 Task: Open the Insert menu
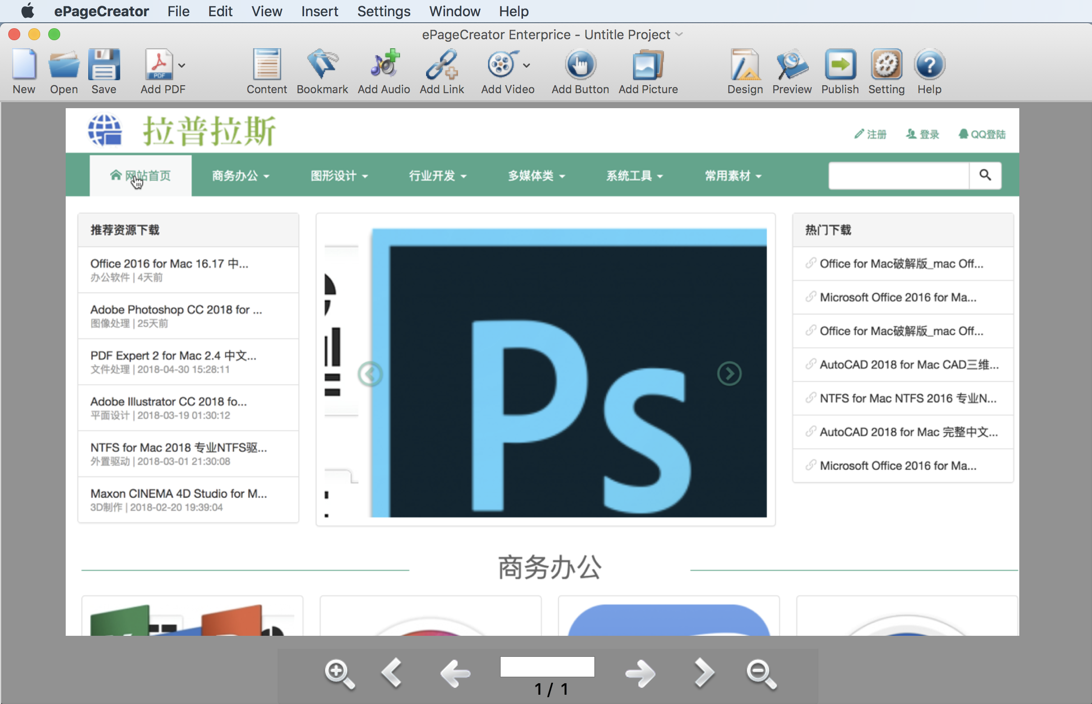[x=319, y=11]
